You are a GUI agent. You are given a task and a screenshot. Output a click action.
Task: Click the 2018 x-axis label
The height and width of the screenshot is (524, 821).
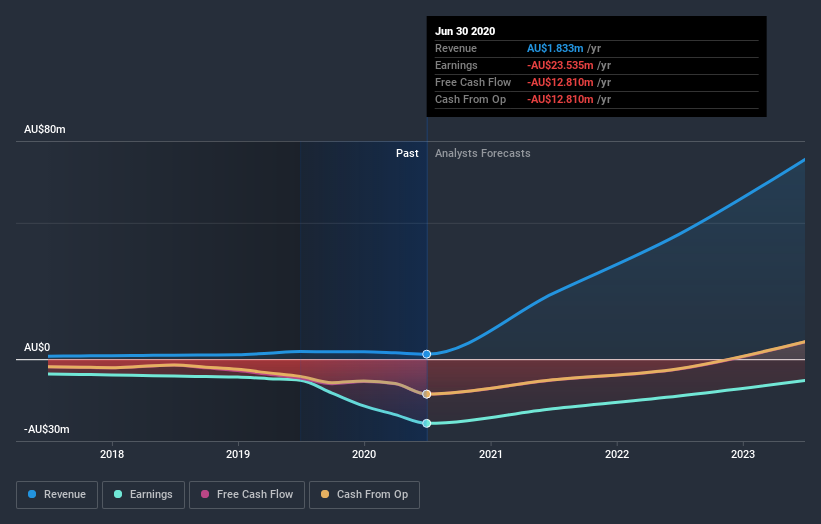pos(112,454)
